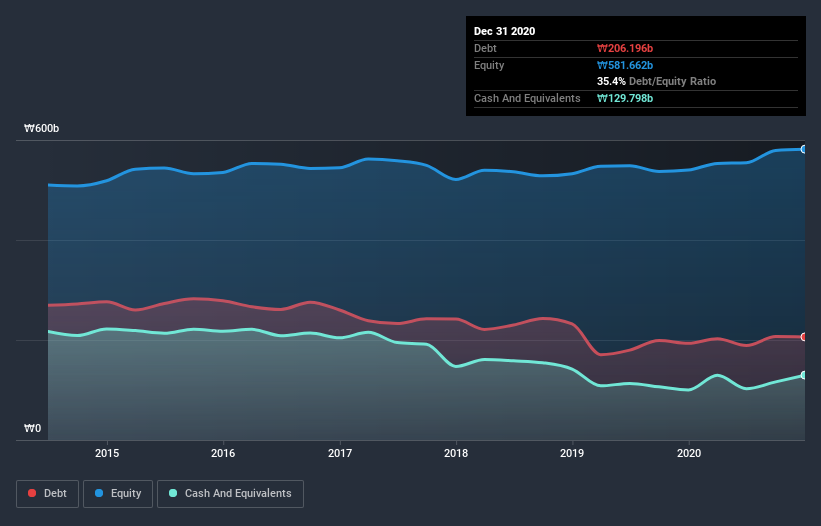
Task: Toggle the Debt series legend button
Action: point(47,494)
